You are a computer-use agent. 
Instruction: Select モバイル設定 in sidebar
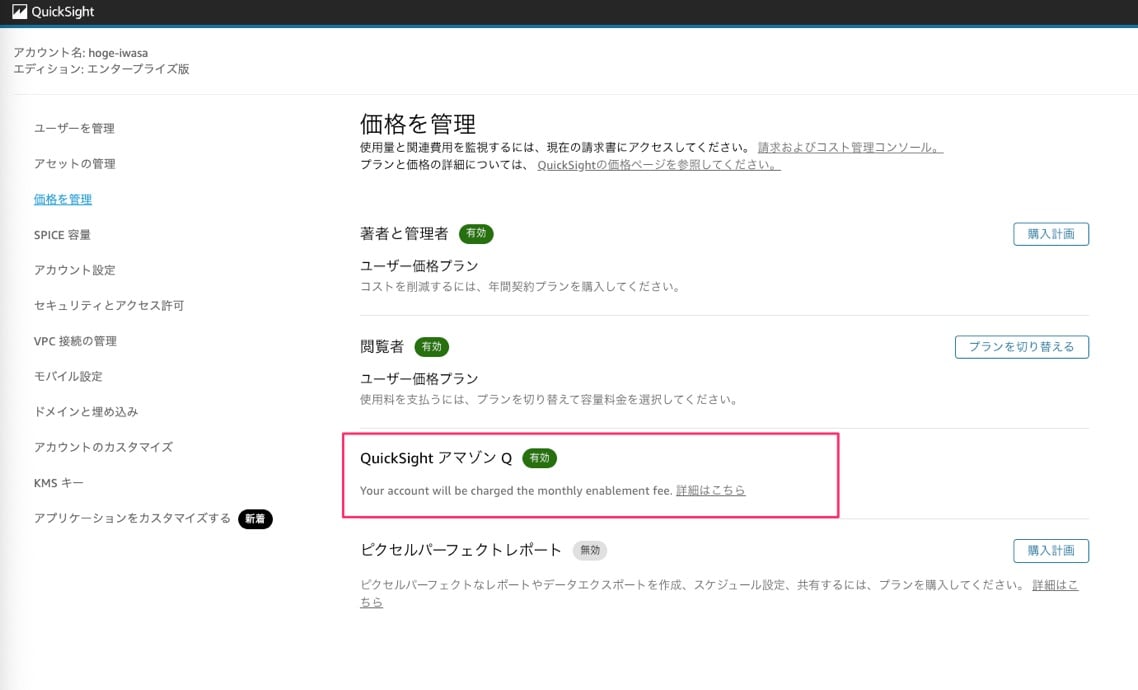[x=68, y=377]
